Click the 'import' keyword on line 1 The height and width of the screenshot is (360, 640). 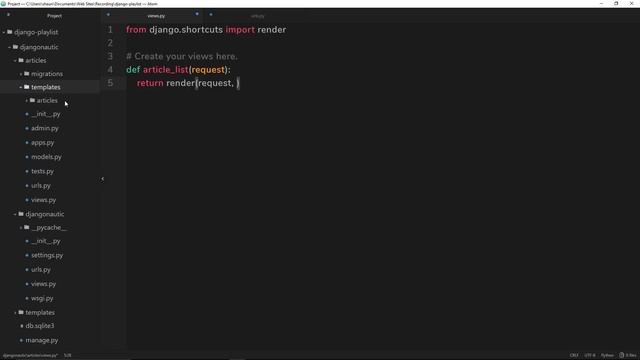pyautogui.click(x=240, y=30)
